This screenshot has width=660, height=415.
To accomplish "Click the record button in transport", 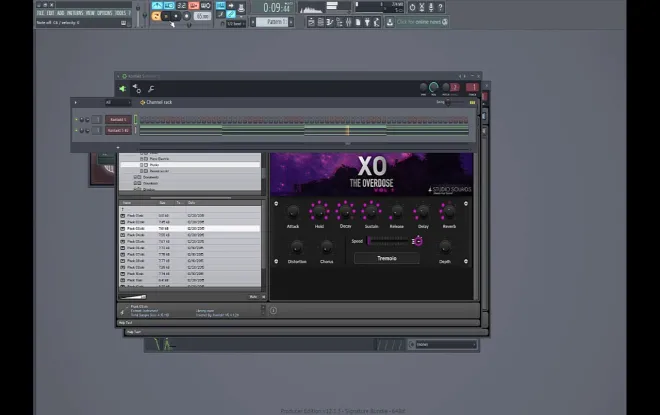I will (186, 16).
